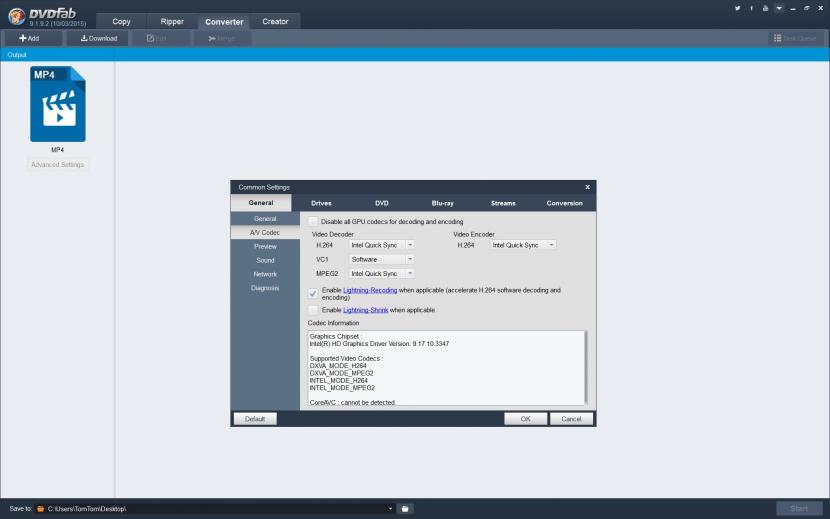This screenshot has width=830, height=519.
Task: Open the Conversion settings tab
Action: [x=564, y=203]
